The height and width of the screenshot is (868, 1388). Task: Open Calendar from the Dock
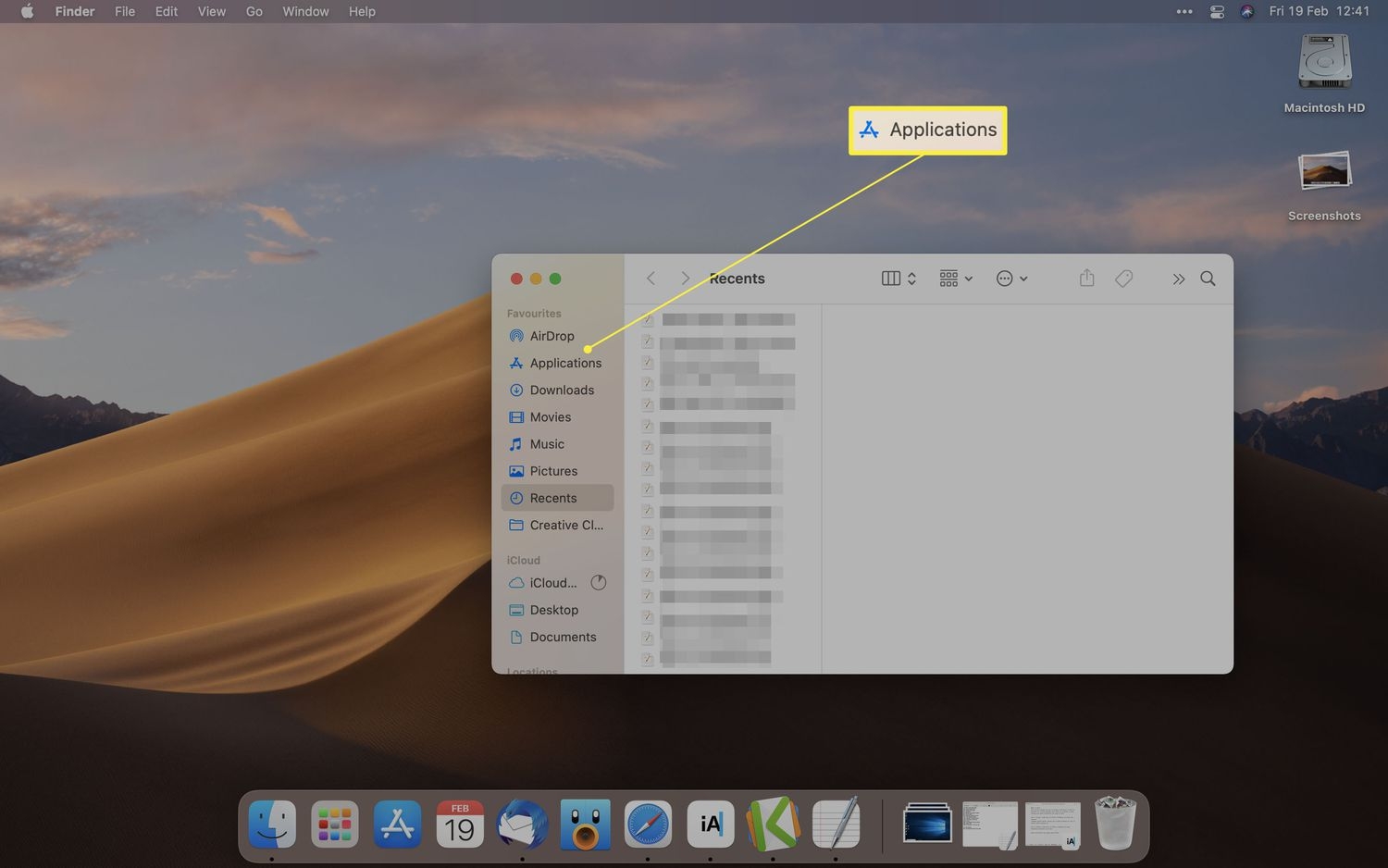pos(460,824)
